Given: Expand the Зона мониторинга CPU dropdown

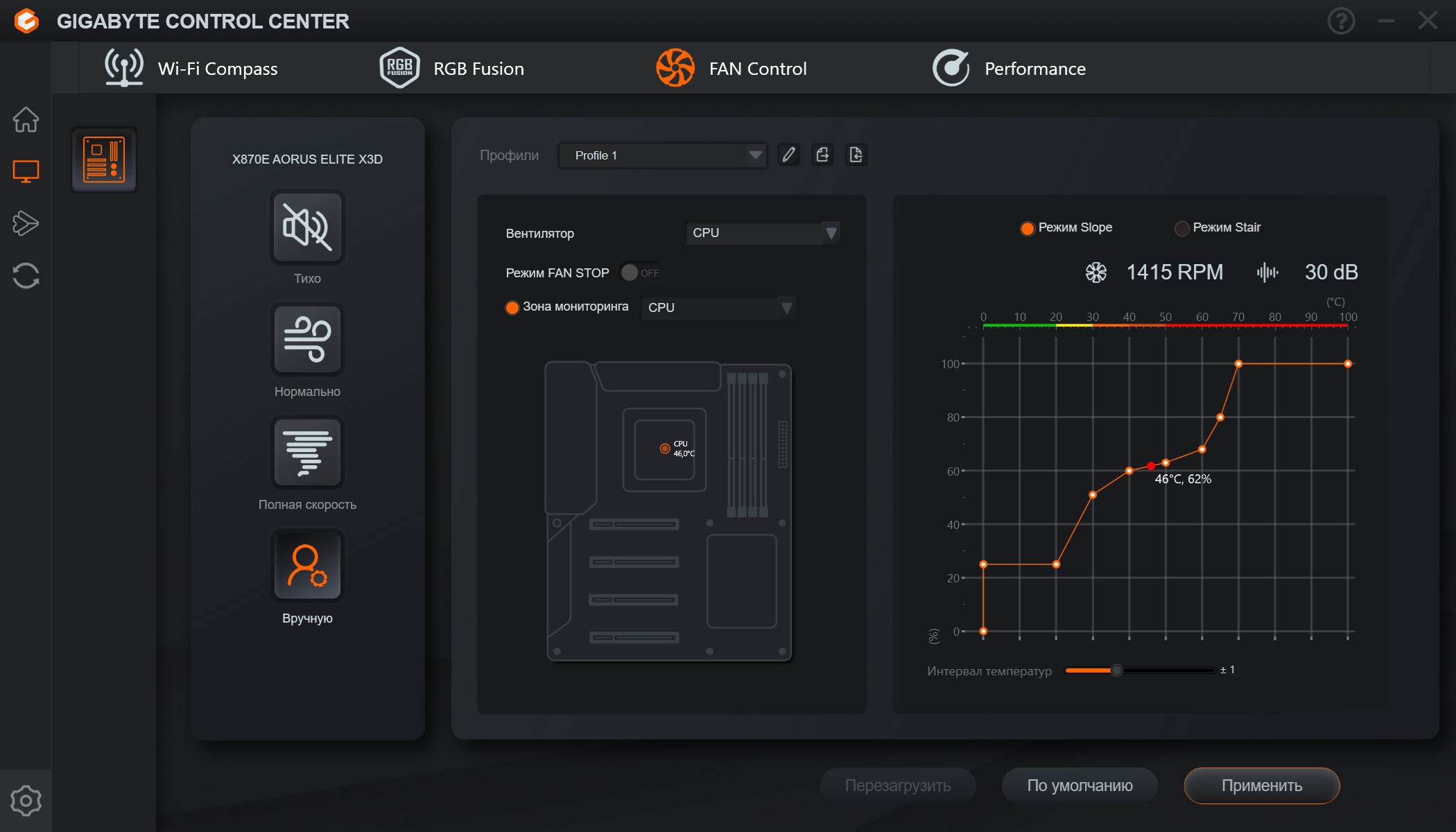Looking at the screenshot, I should [x=718, y=307].
